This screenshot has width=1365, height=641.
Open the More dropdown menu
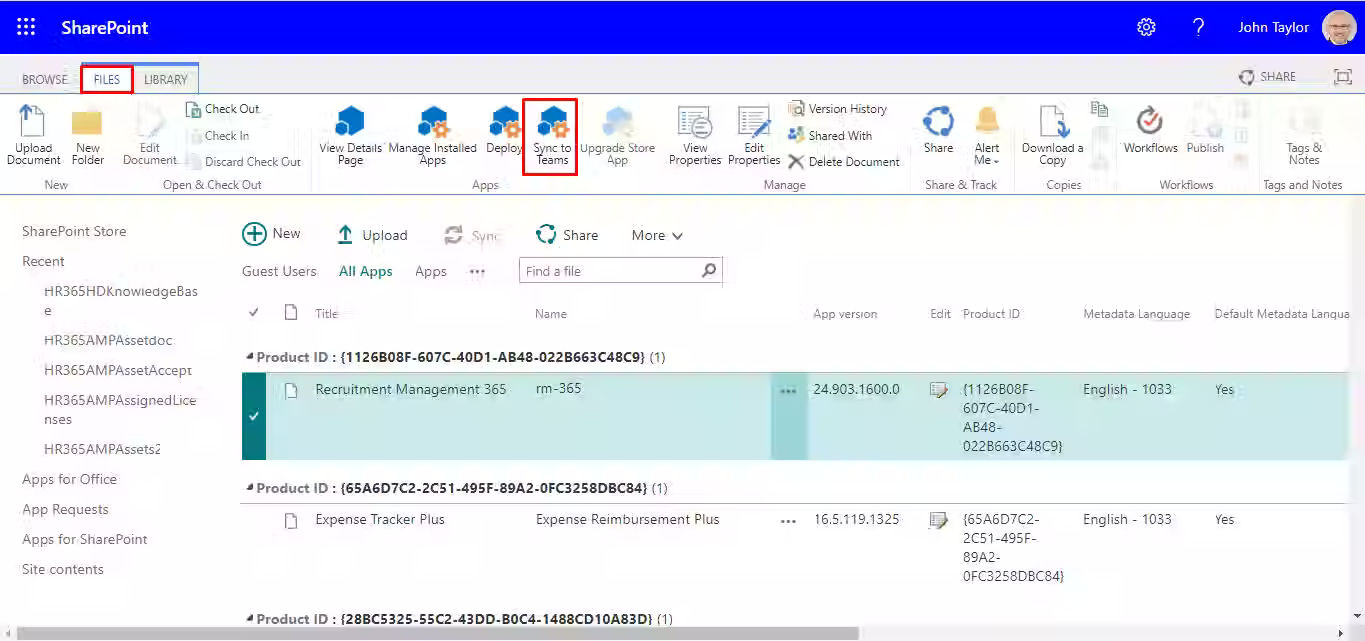coord(657,236)
